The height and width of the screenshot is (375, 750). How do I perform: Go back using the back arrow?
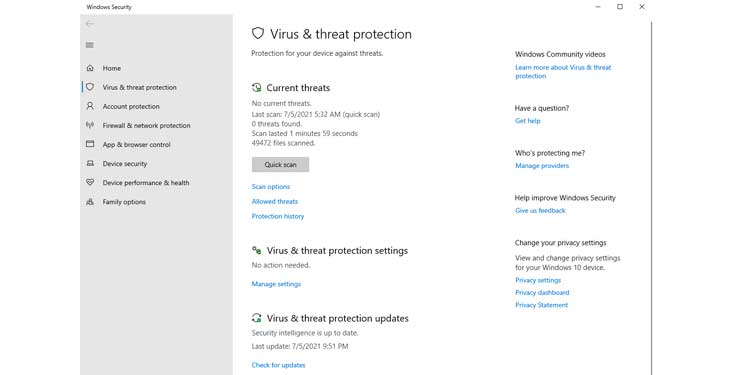pos(89,24)
